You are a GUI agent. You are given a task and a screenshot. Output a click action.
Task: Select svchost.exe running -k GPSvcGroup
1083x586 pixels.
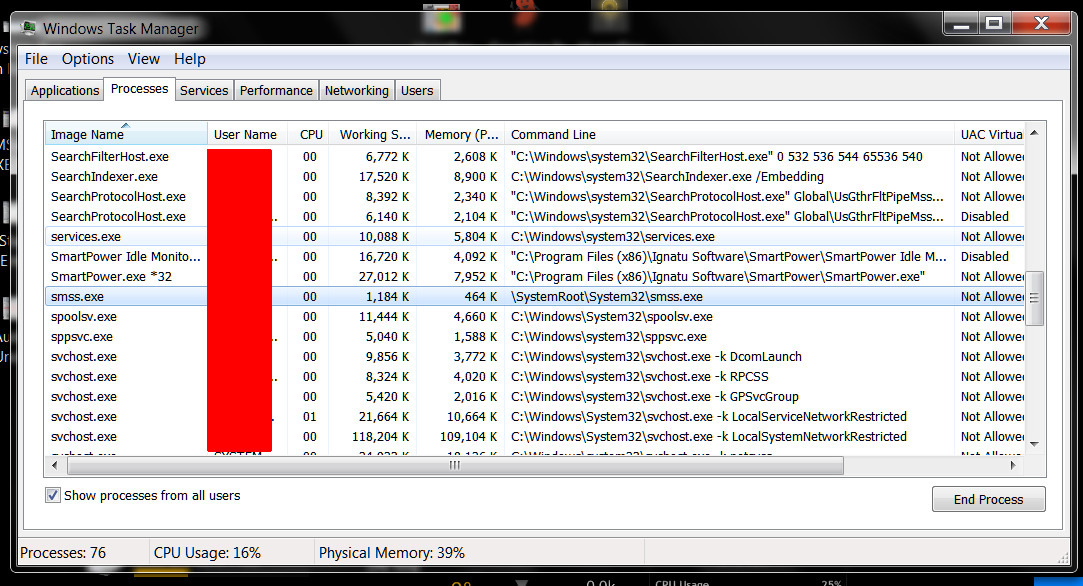pyautogui.click(x=535, y=397)
